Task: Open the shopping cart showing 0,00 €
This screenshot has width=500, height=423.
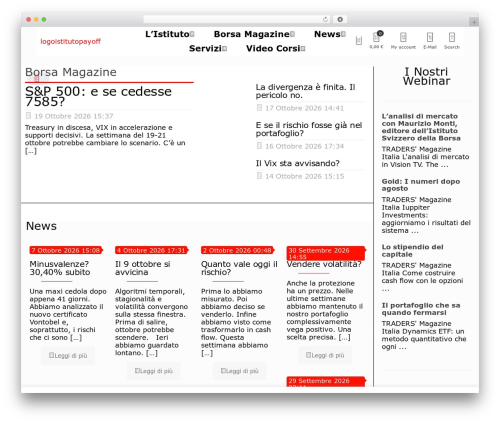Action: coord(376,40)
